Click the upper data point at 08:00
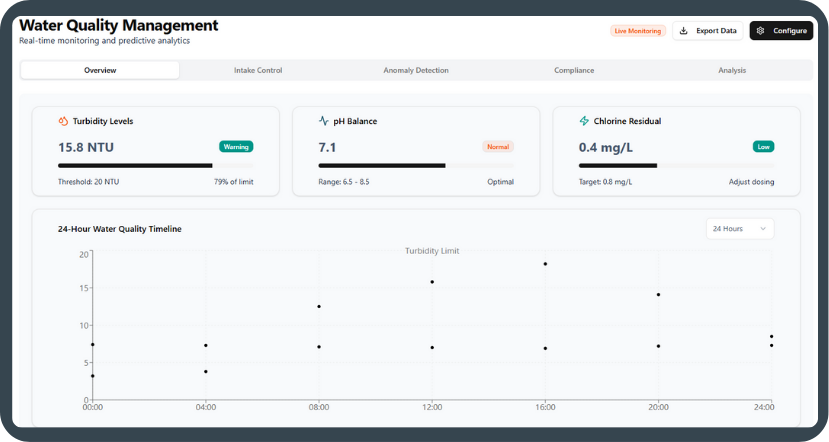 (x=319, y=307)
